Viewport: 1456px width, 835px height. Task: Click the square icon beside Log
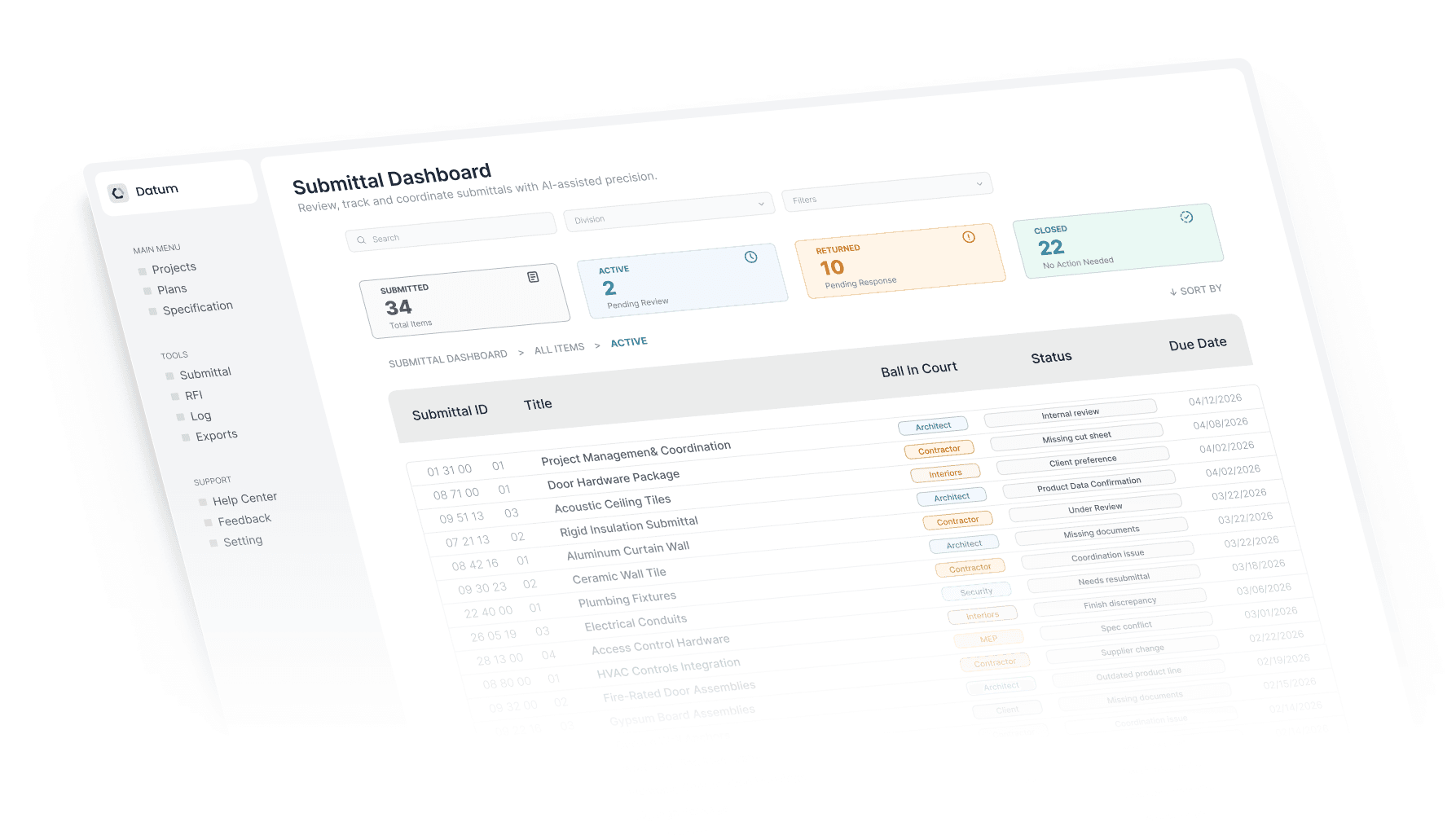181,417
